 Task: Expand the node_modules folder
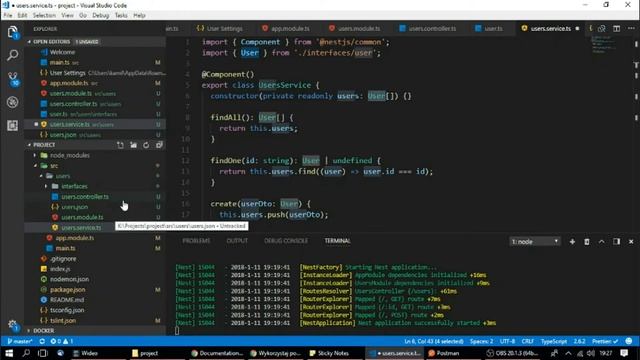tap(35, 156)
